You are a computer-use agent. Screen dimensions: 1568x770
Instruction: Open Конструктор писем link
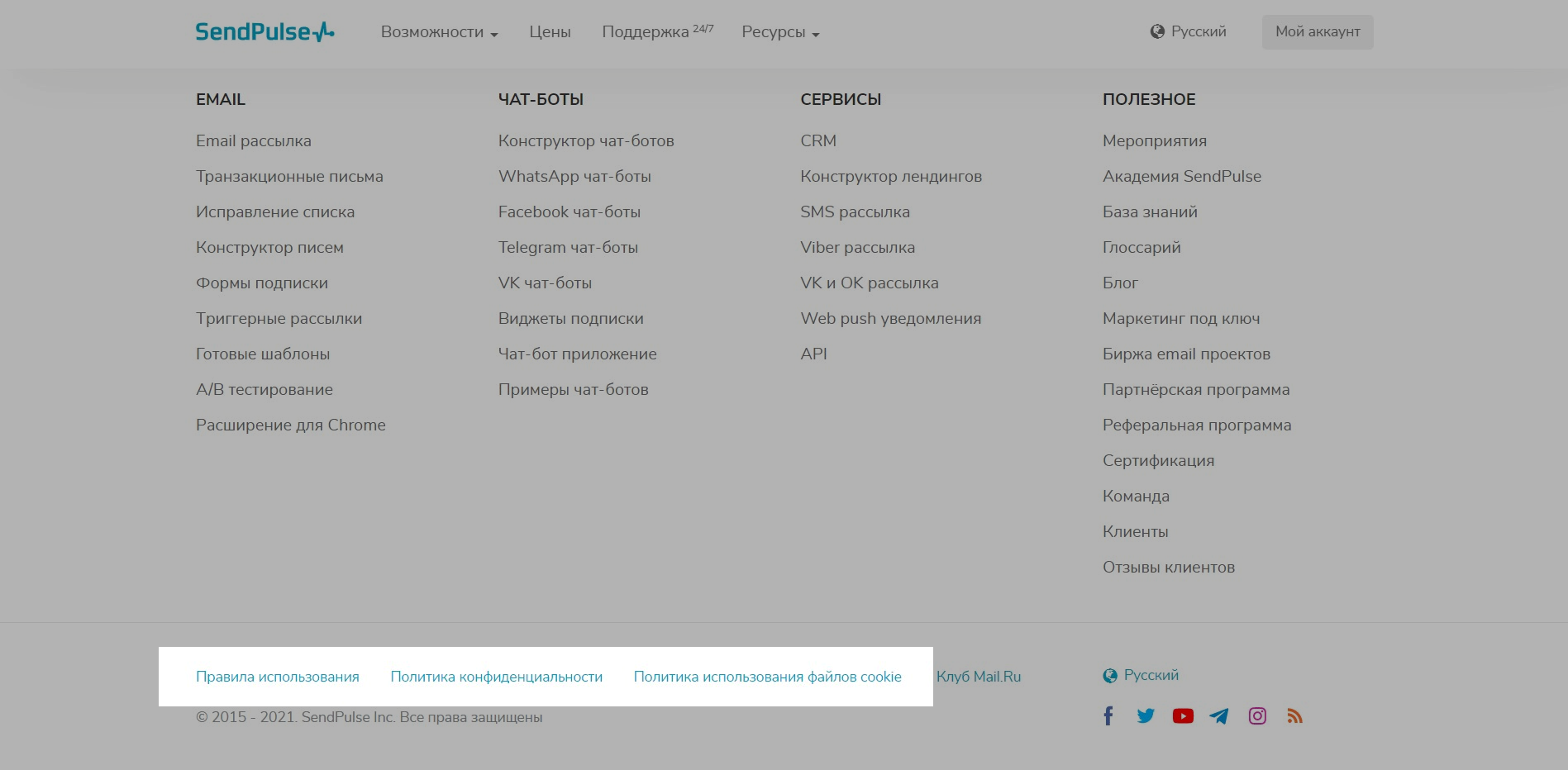click(x=269, y=248)
